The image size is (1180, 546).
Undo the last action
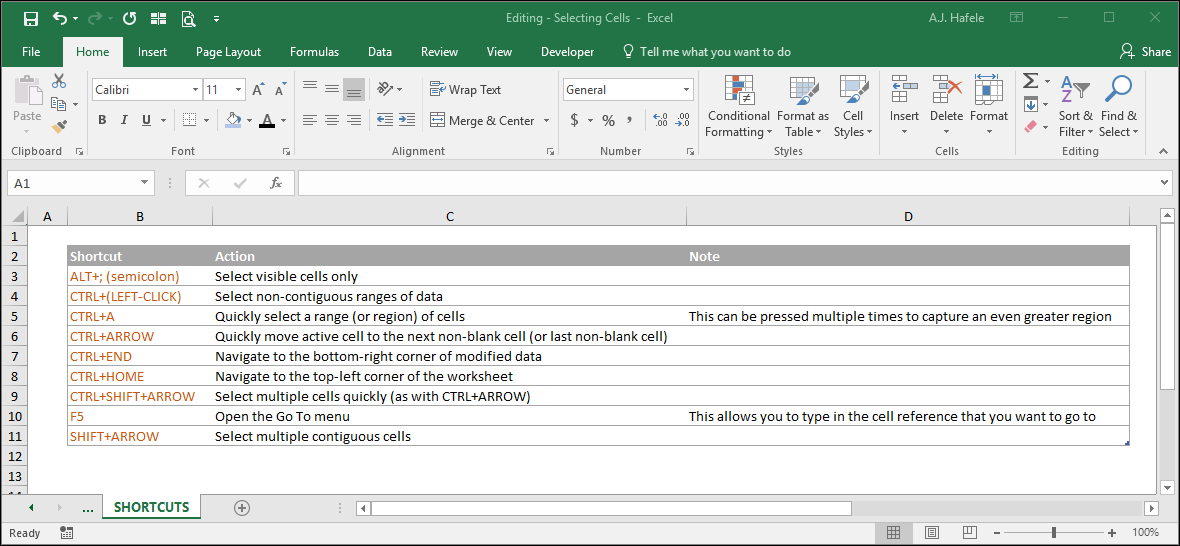point(60,18)
